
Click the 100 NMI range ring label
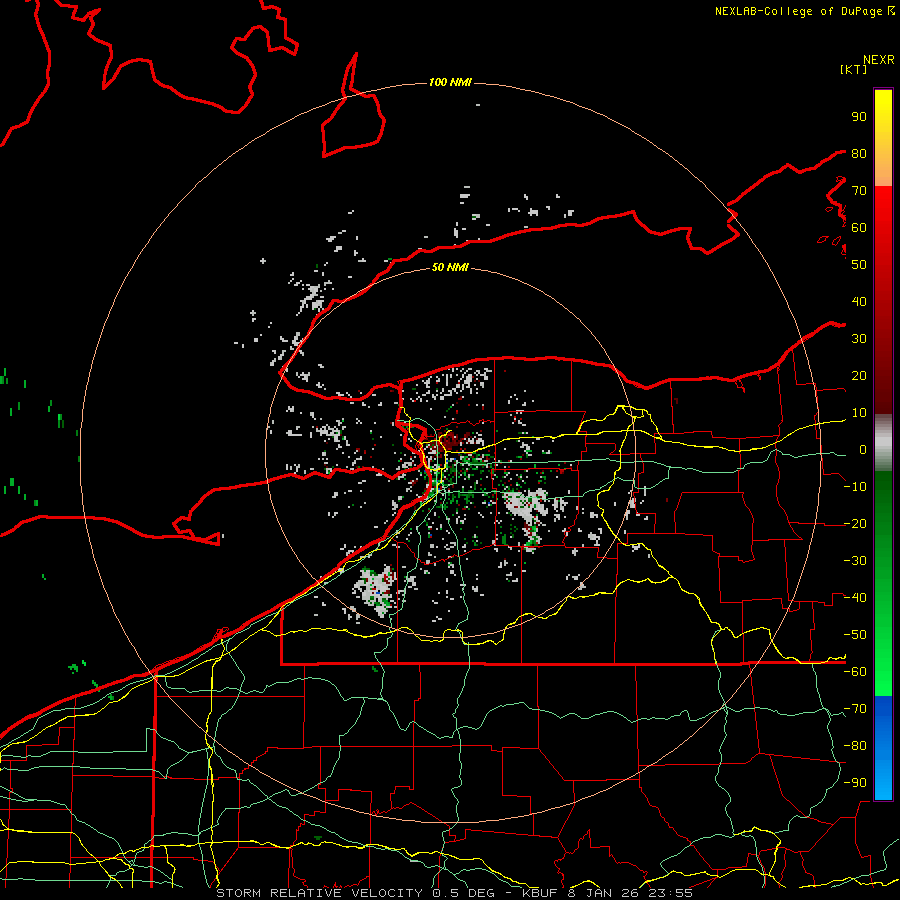pos(450,82)
